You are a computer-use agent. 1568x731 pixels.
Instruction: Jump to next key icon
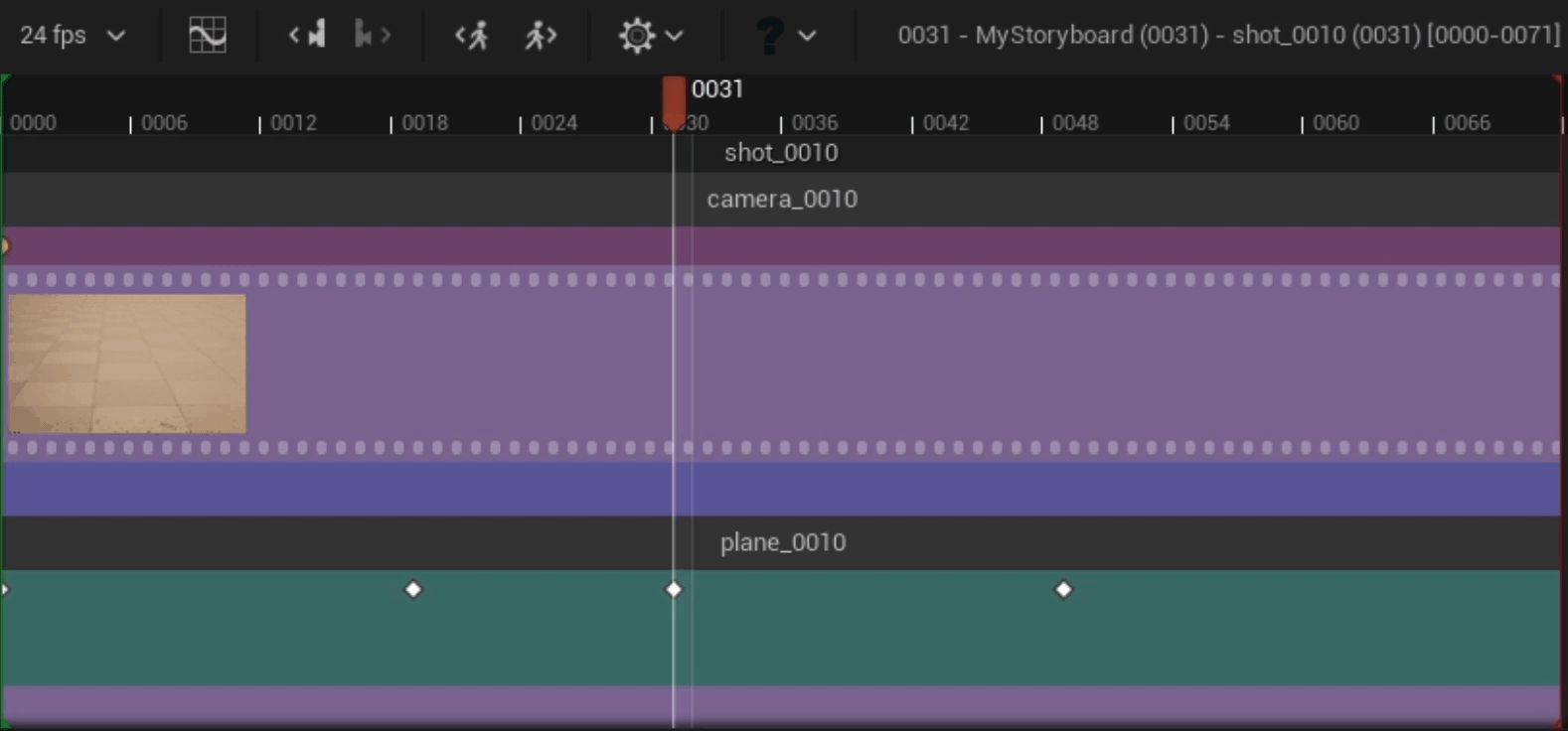373,36
